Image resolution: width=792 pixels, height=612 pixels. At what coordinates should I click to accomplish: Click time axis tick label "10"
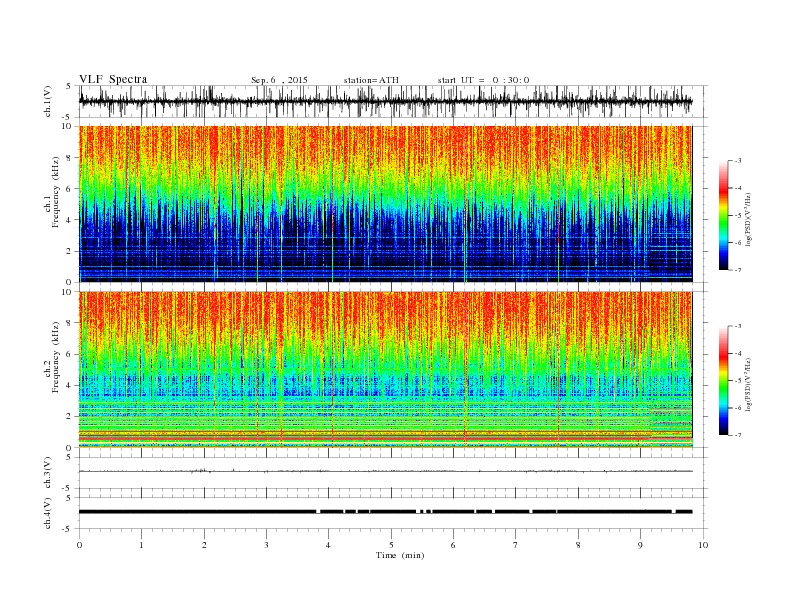click(703, 545)
